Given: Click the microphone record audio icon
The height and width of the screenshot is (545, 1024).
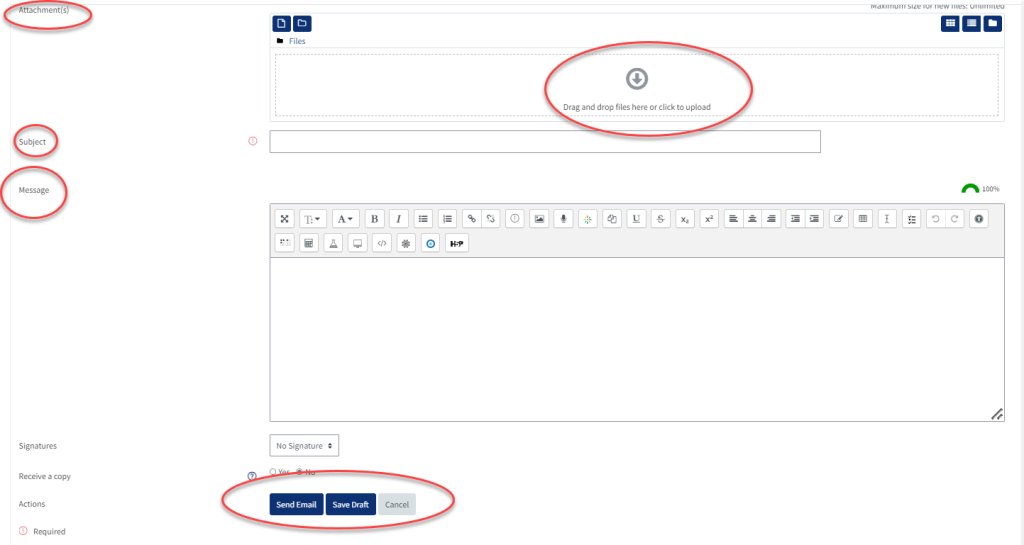Looking at the screenshot, I should [x=563, y=219].
